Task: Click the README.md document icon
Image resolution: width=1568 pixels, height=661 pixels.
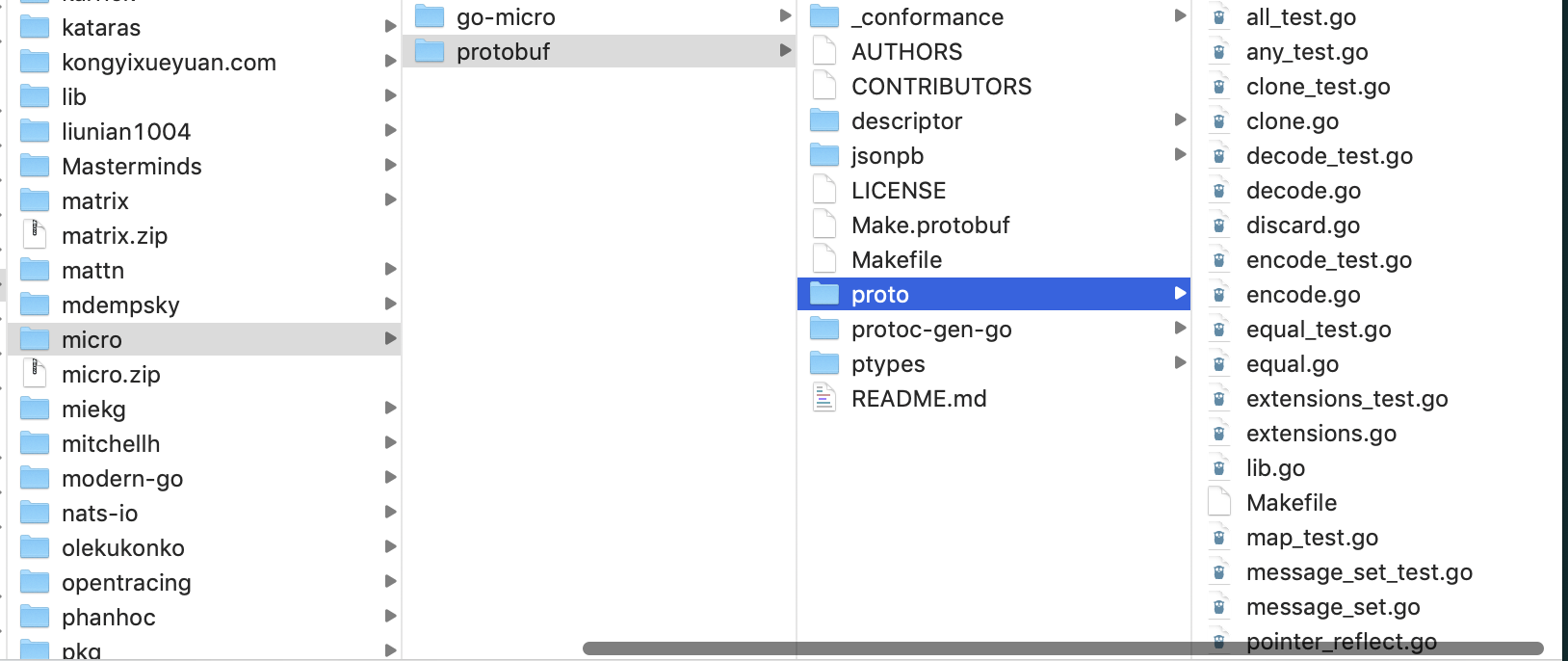Action: [x=824, y=398]
